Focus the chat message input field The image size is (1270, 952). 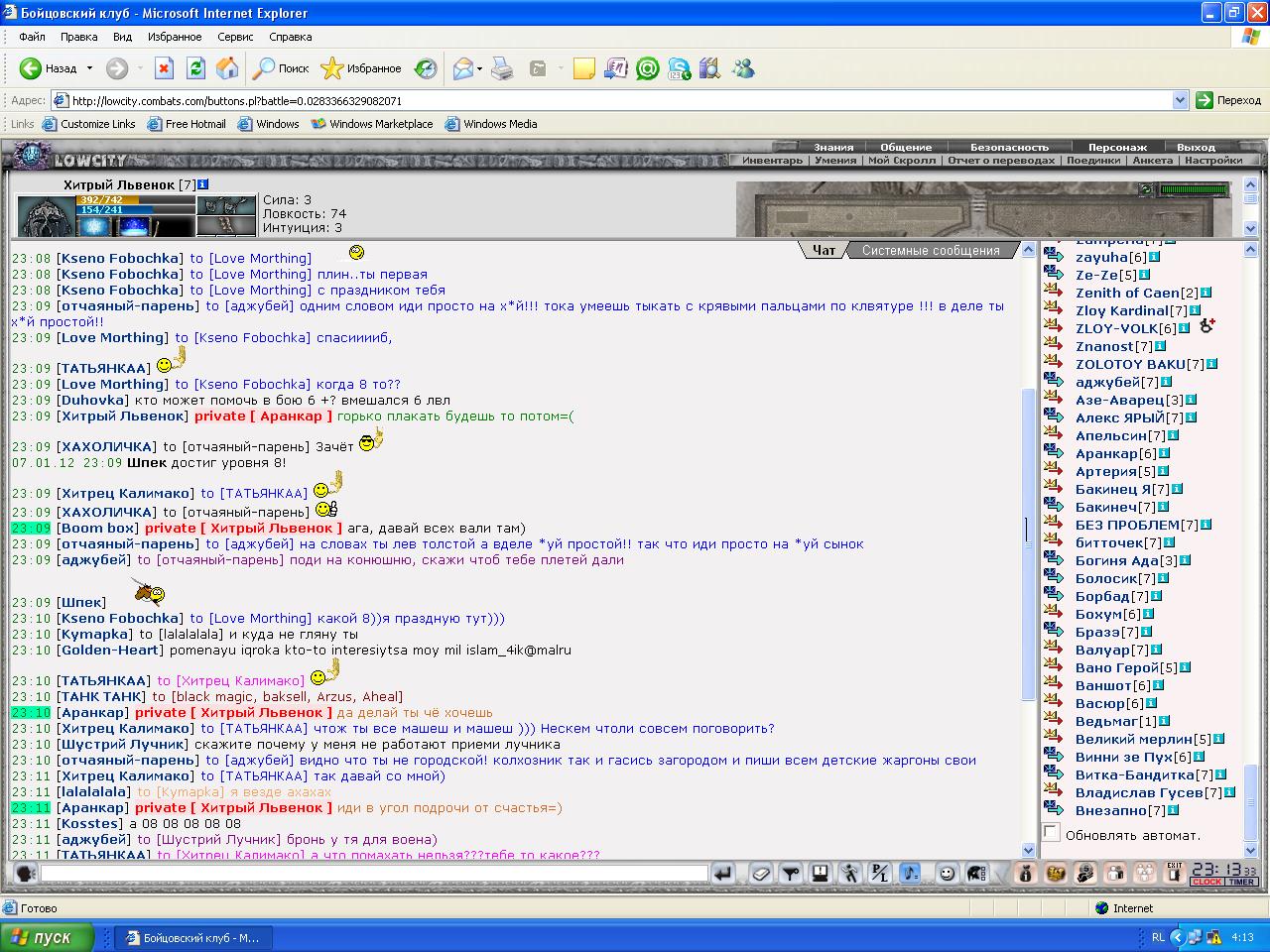pos(374,874)
